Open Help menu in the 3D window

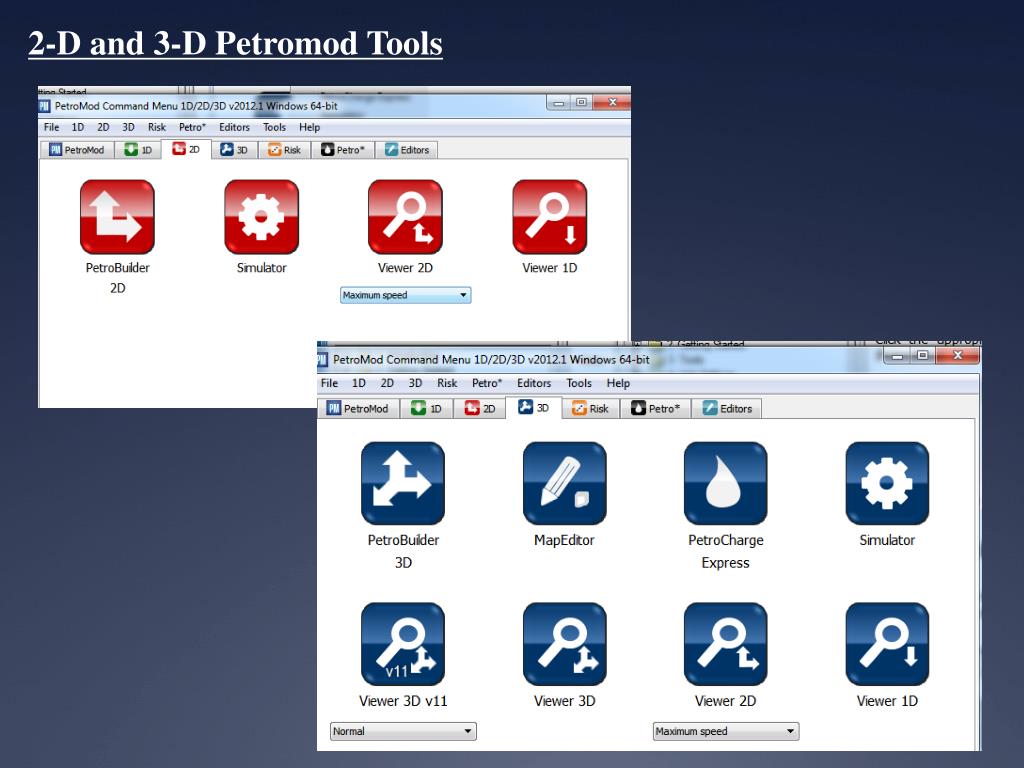pyautogui.click(x=618, y=383)
